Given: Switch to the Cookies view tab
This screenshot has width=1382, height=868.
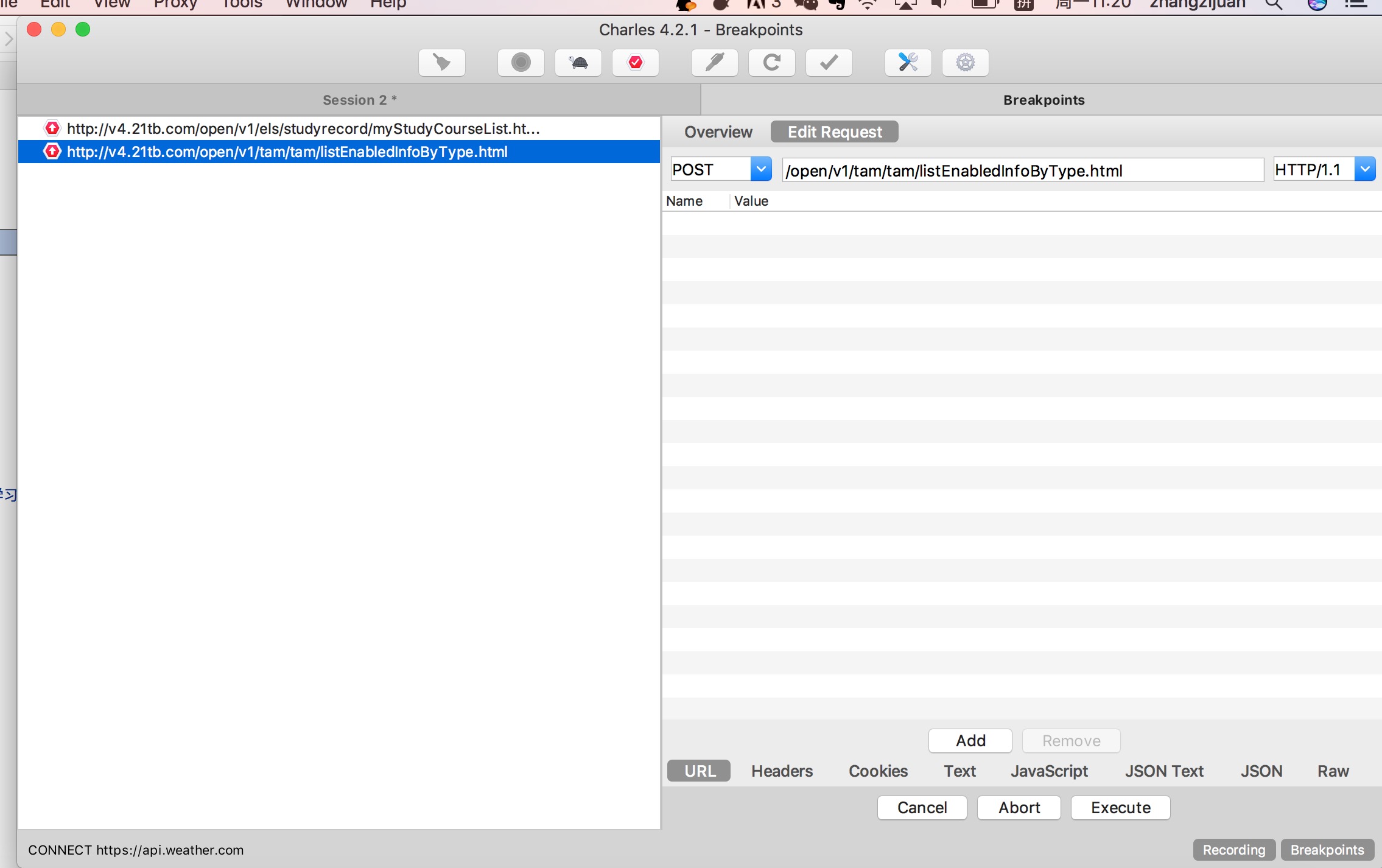Looking at the screenshot, I should 878,771.
